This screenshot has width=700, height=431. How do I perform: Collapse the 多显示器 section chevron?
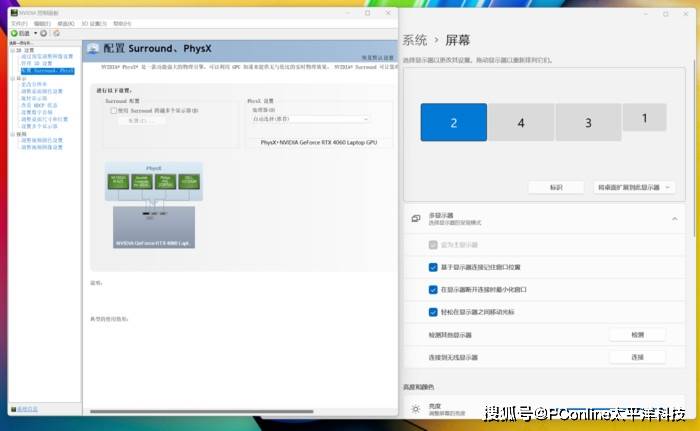click(x=675, y=219)
